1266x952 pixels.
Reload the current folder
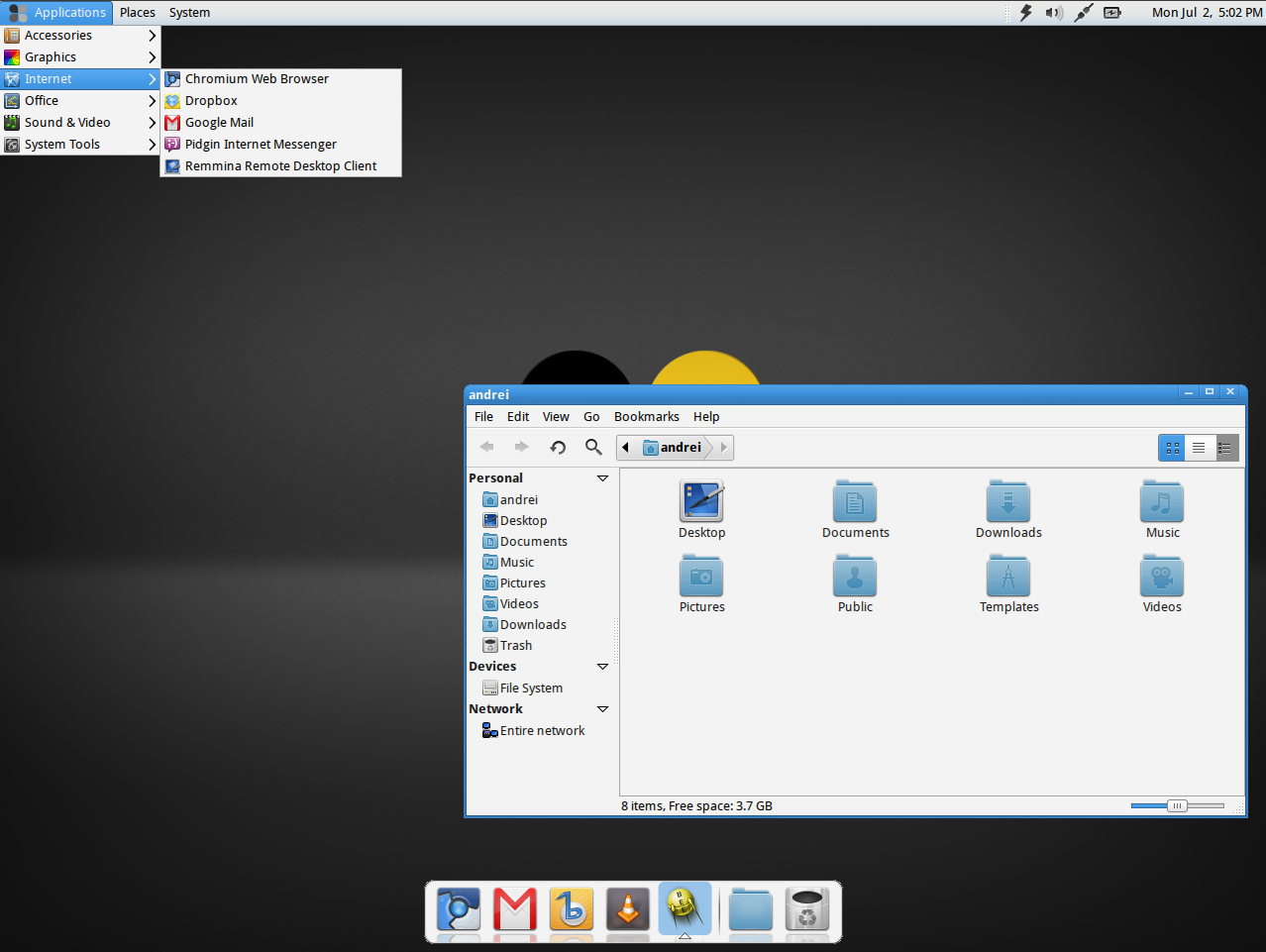pos(558,447)
